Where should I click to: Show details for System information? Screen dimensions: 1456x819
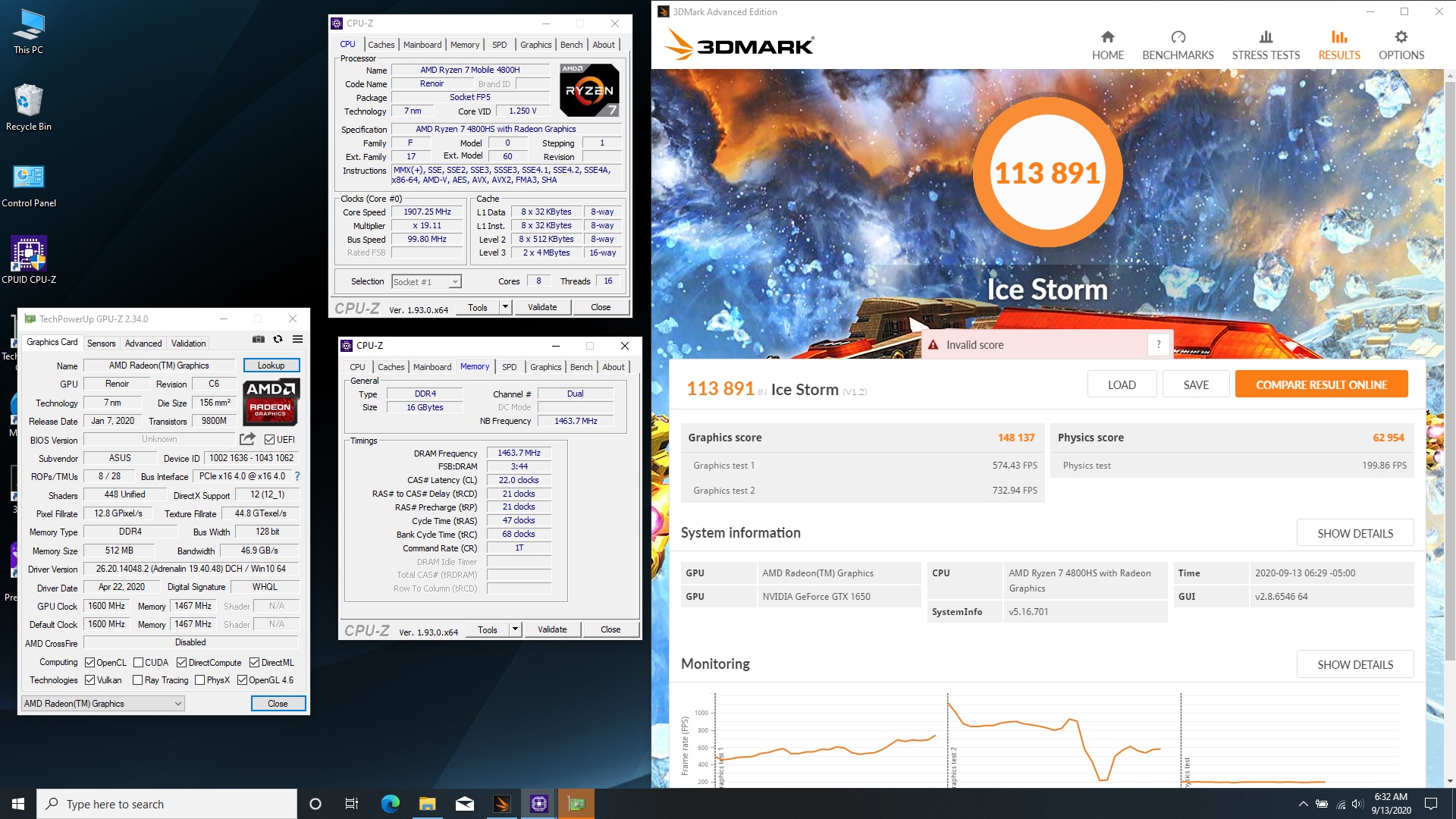click(x=1354, y=533)
